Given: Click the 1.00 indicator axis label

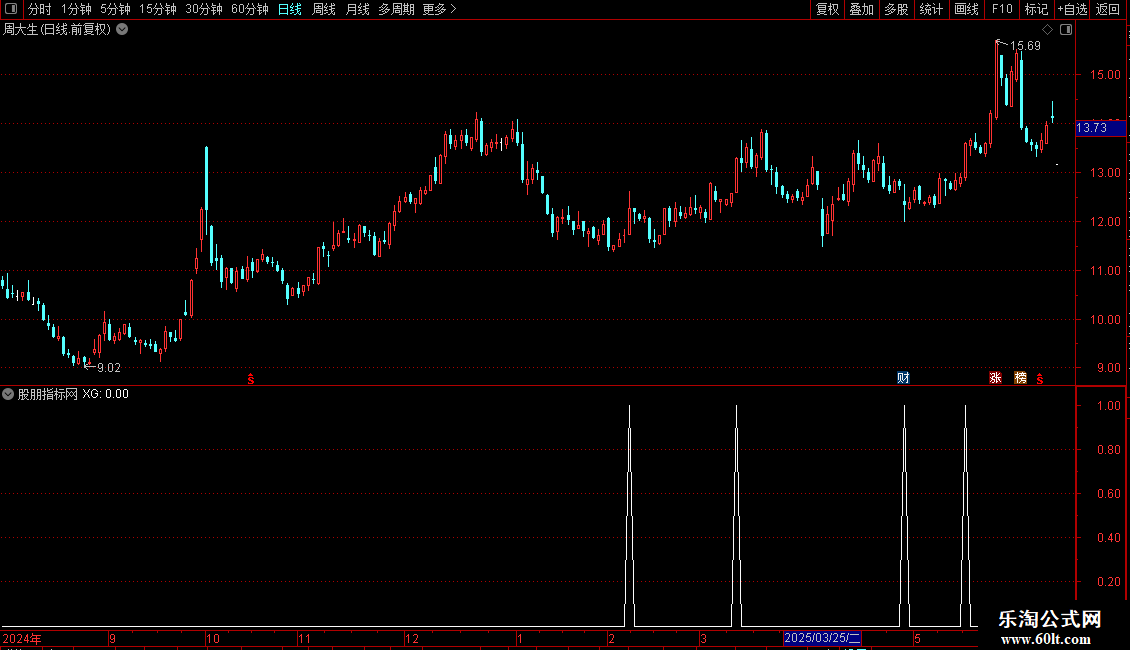Looking at the screenshot, I should coord(1108,406).
